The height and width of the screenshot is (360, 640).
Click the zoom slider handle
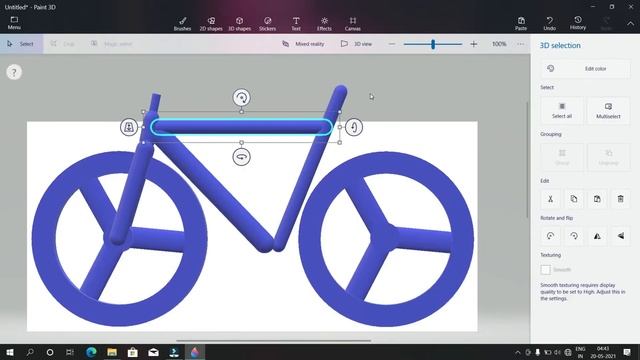point(433,44)
